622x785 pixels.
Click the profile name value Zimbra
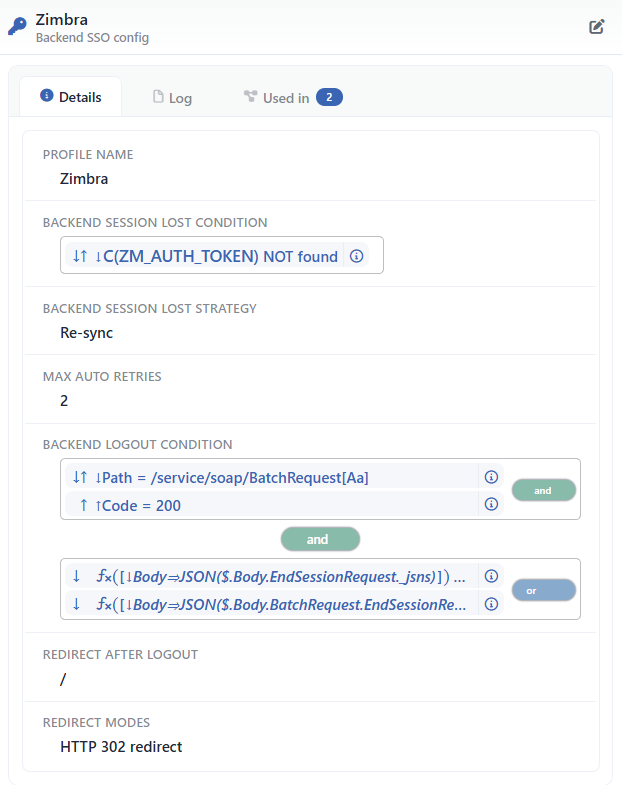(x=84, y=179)
